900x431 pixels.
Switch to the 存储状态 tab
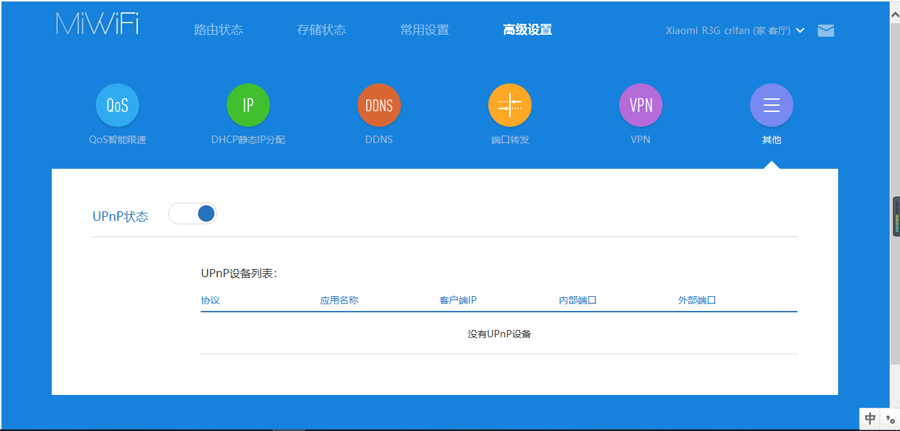pos(321,30)
